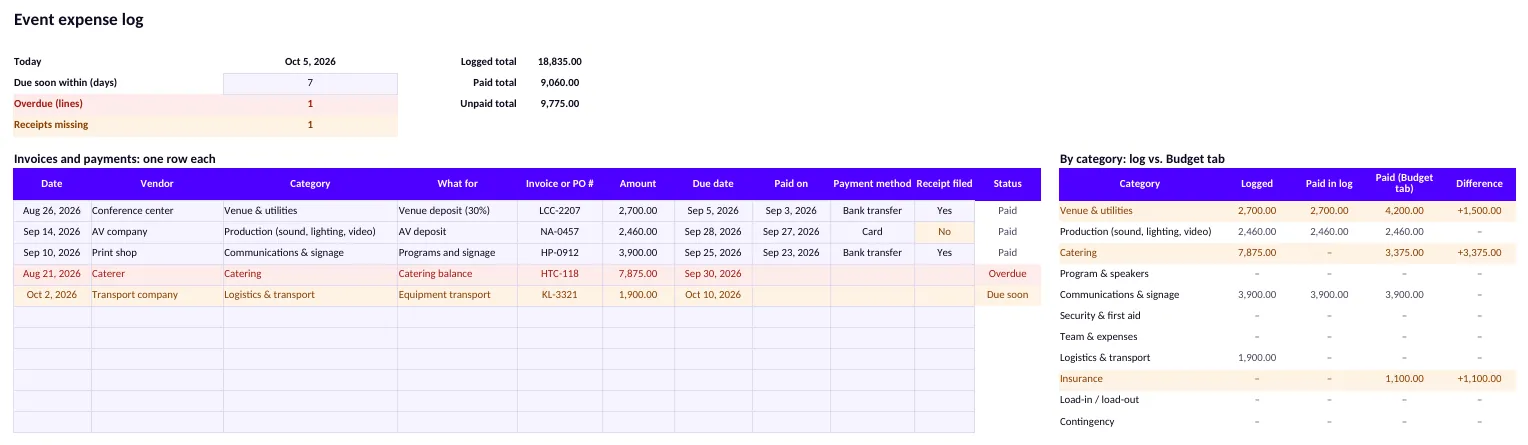
Task: Click the 'Due soon' status cell
Action: point(1008,295)
